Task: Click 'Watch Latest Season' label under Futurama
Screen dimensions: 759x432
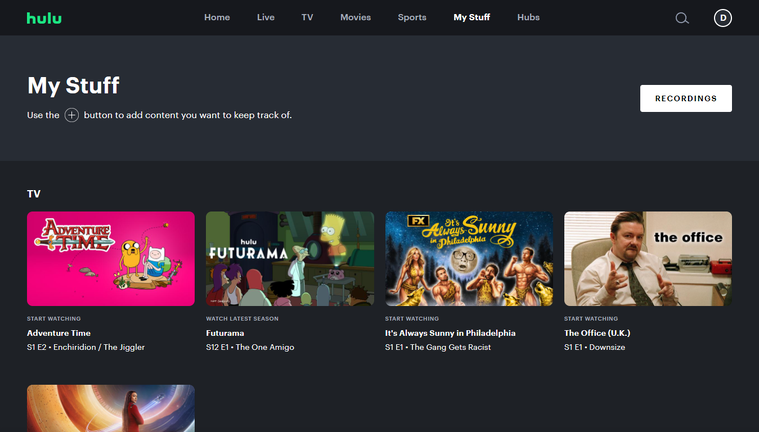Action: 242,319
